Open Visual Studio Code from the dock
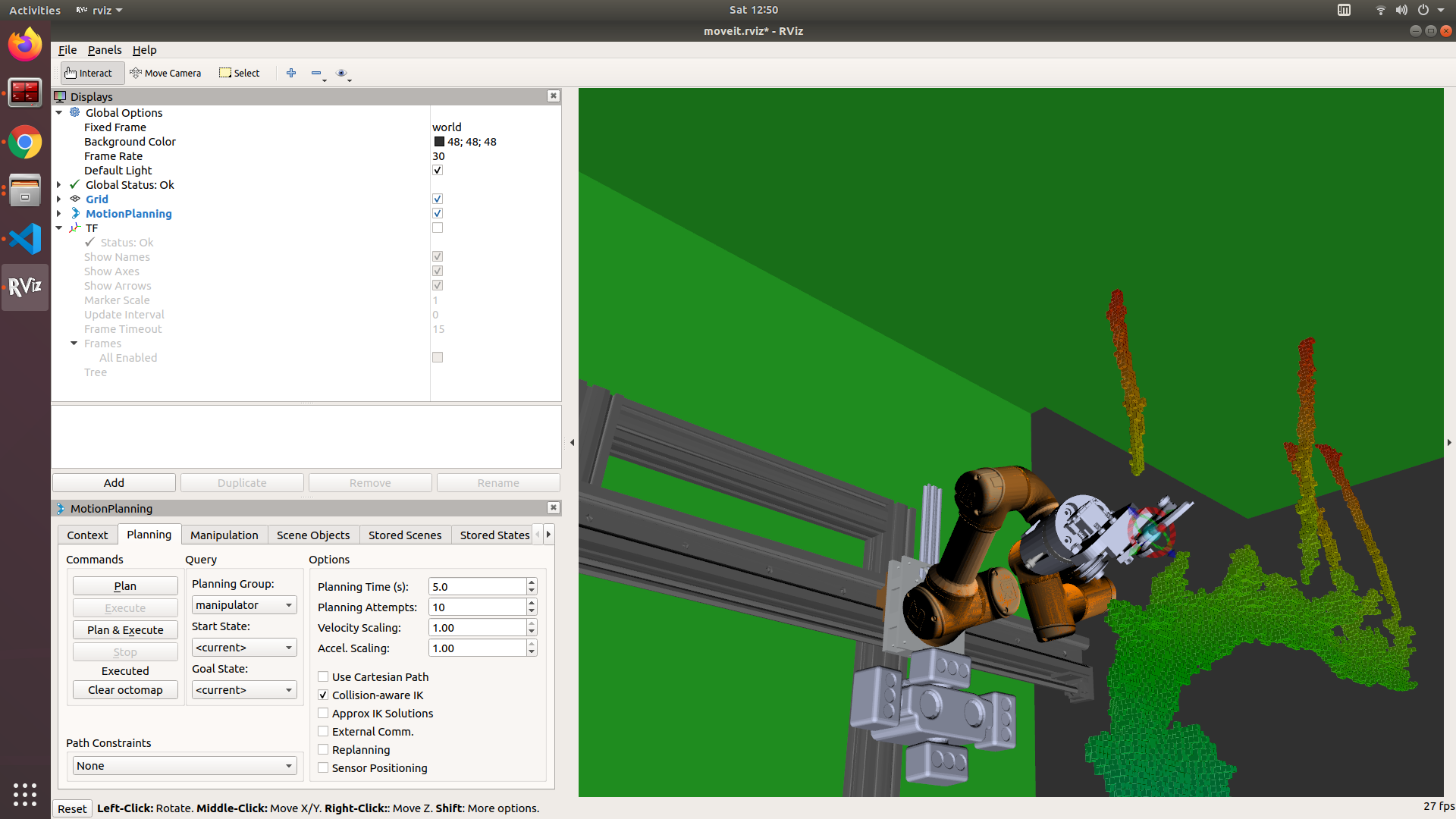This screenshot has height=819, width=1456. click(x=25, y=239)
